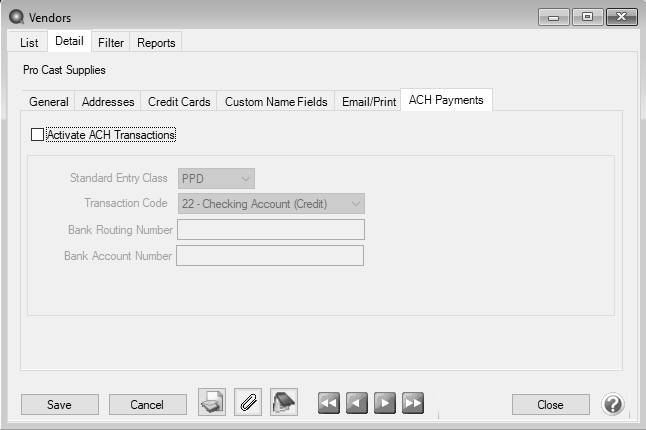Click the notes icon beside the paperclip
This screenshot has width=646, height=430.
(285, 403)
